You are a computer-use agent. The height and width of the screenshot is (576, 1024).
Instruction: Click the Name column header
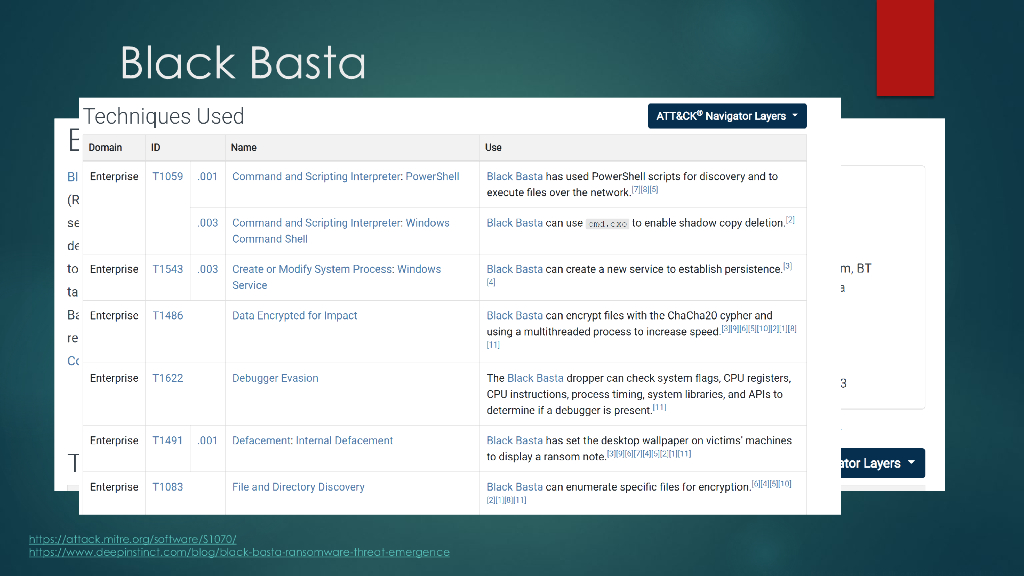(244, 148)
